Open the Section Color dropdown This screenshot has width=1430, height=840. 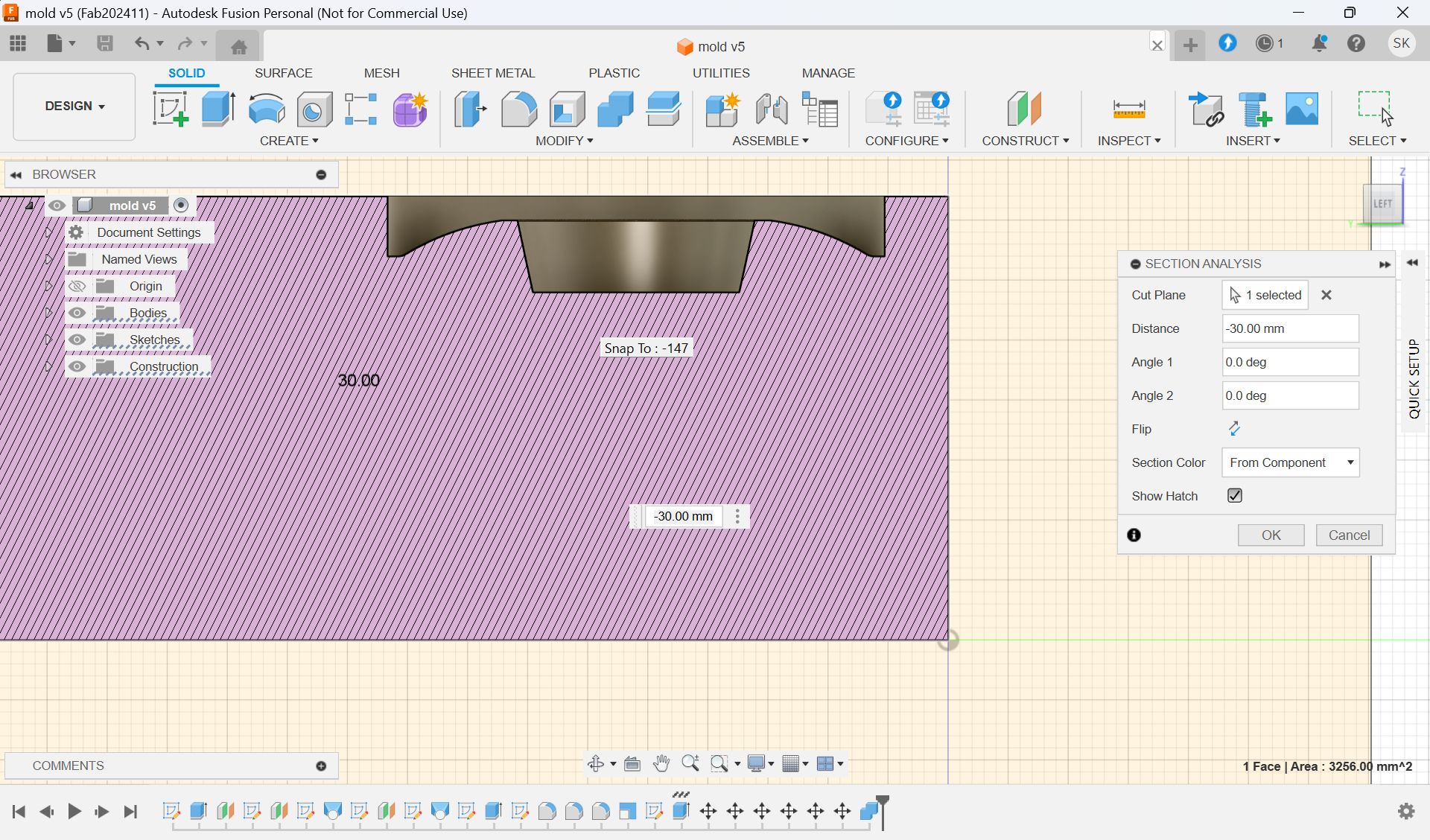(x=1290, y=462)
